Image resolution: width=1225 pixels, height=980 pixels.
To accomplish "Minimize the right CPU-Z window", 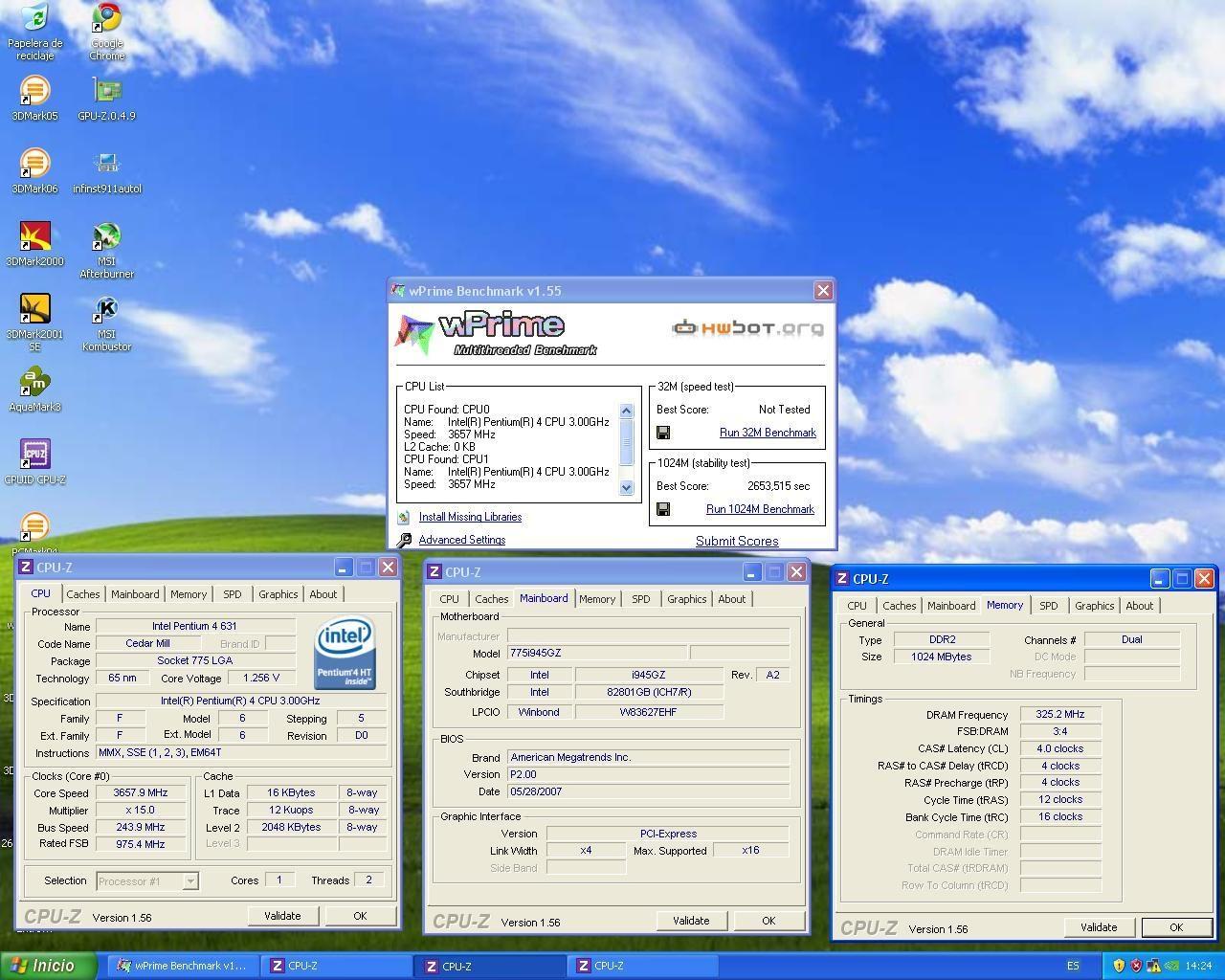I will 1159,578.
